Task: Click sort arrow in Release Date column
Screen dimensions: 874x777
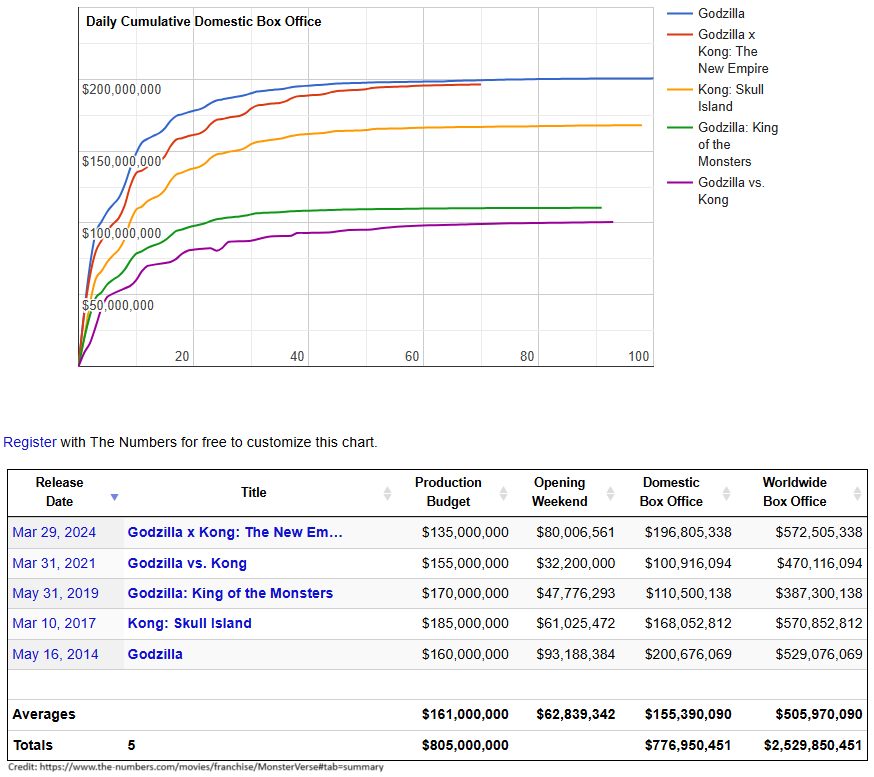Action: pyautogui.click(x=114, y=497)
